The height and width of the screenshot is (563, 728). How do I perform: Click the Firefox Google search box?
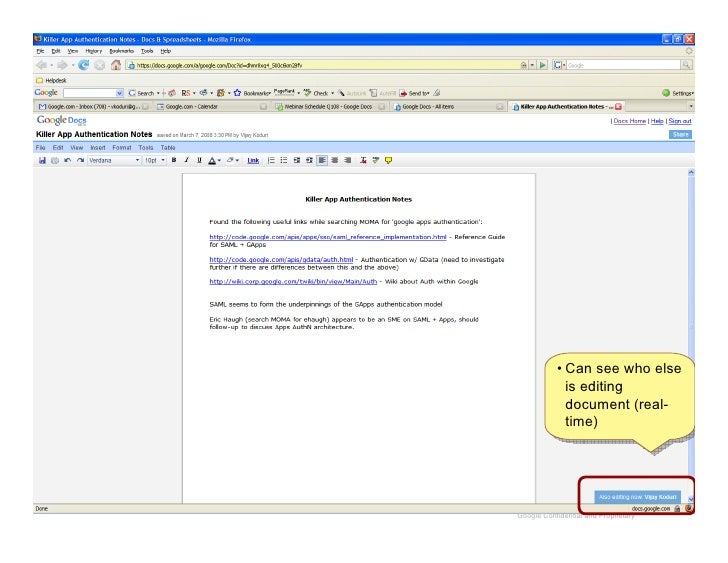point(623,65)
